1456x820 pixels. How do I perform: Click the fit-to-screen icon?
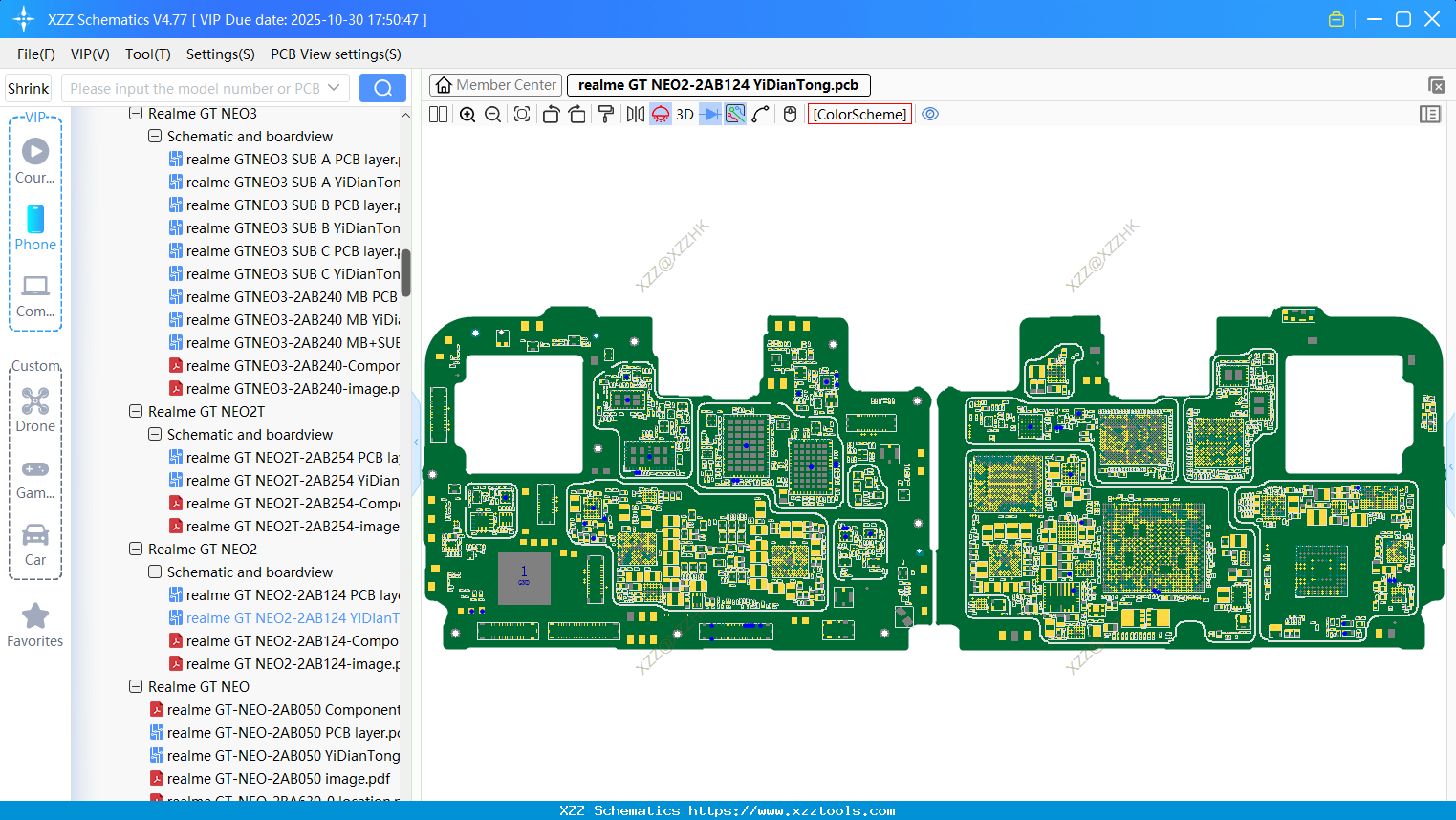[522, 115]
